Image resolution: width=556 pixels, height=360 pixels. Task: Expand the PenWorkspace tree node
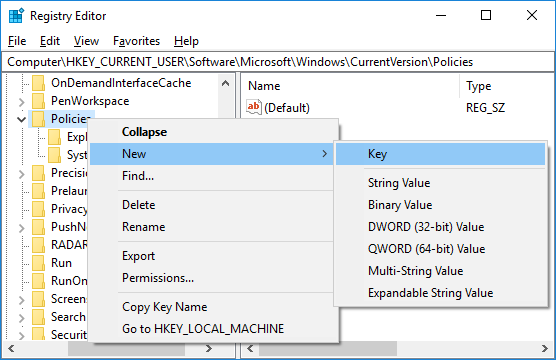(x=22, y=102)
